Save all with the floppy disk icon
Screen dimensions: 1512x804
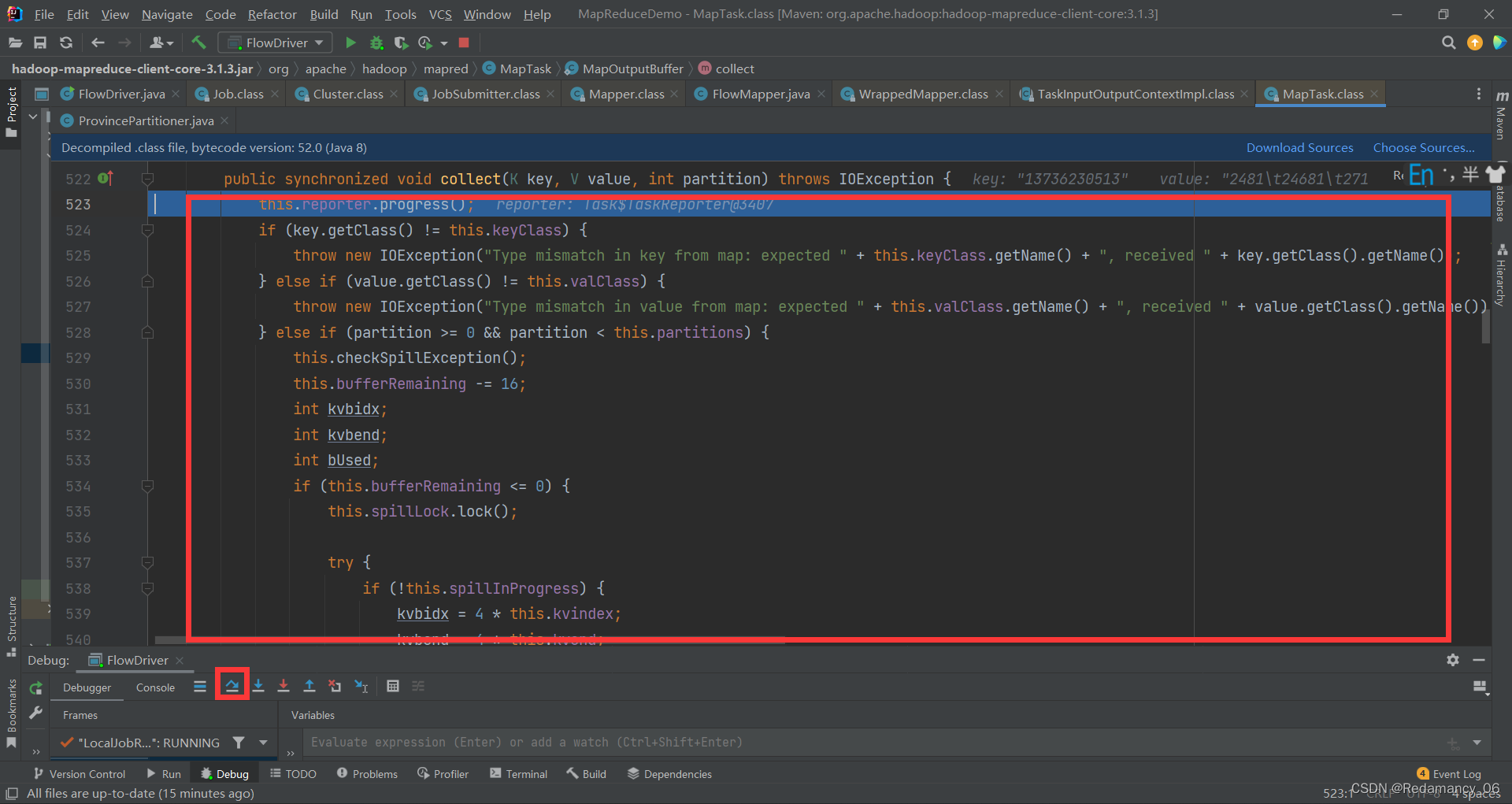click(40, 43)
